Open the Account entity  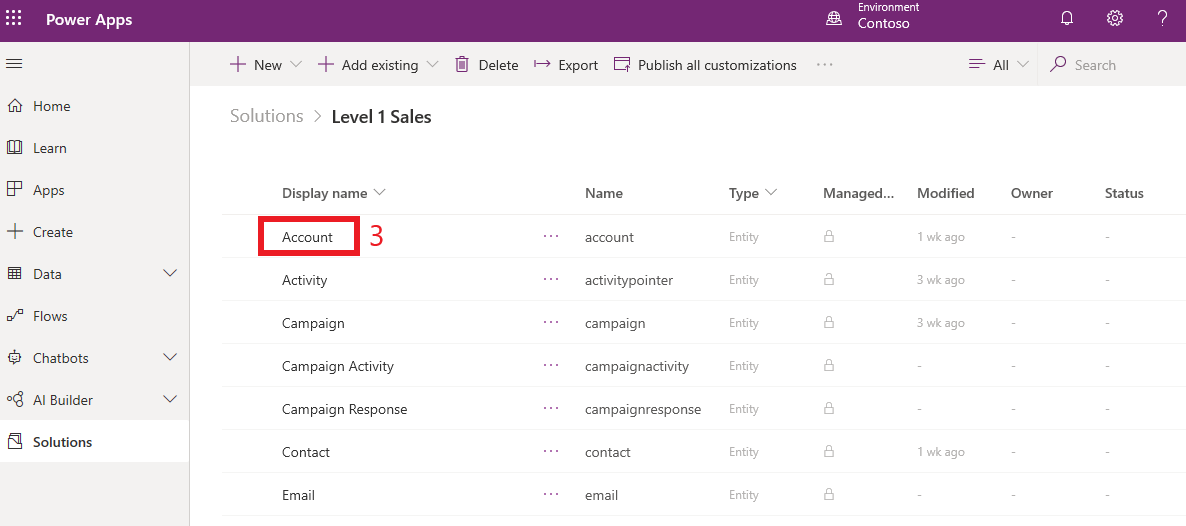click(x=307, y=237)
